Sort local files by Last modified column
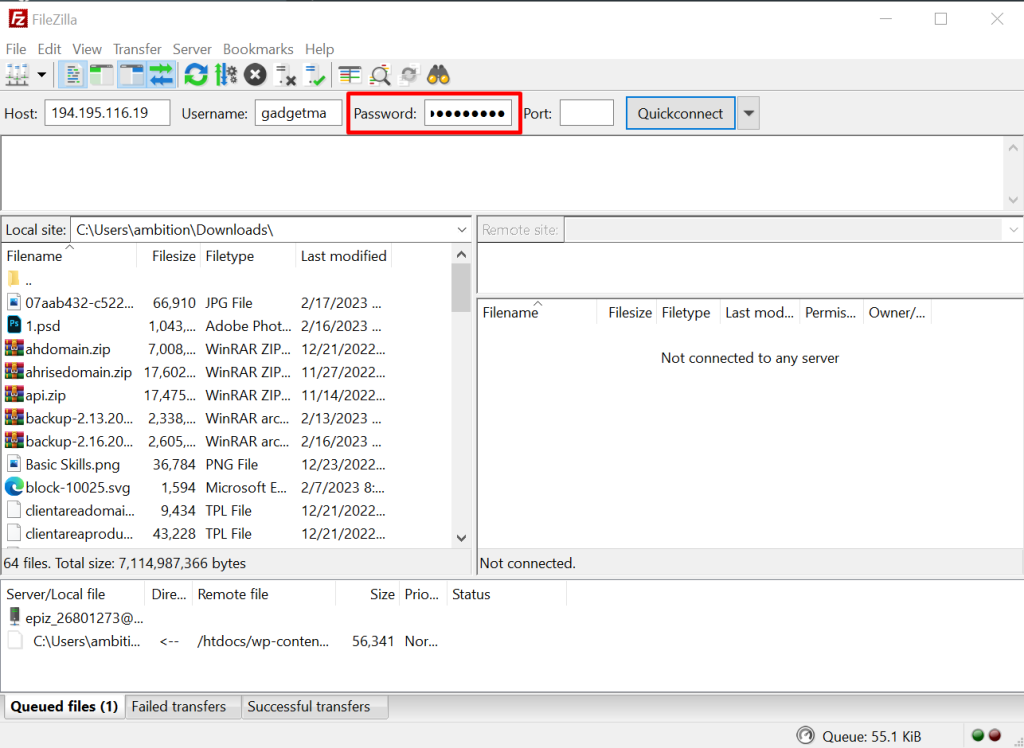 click(344, 256)
